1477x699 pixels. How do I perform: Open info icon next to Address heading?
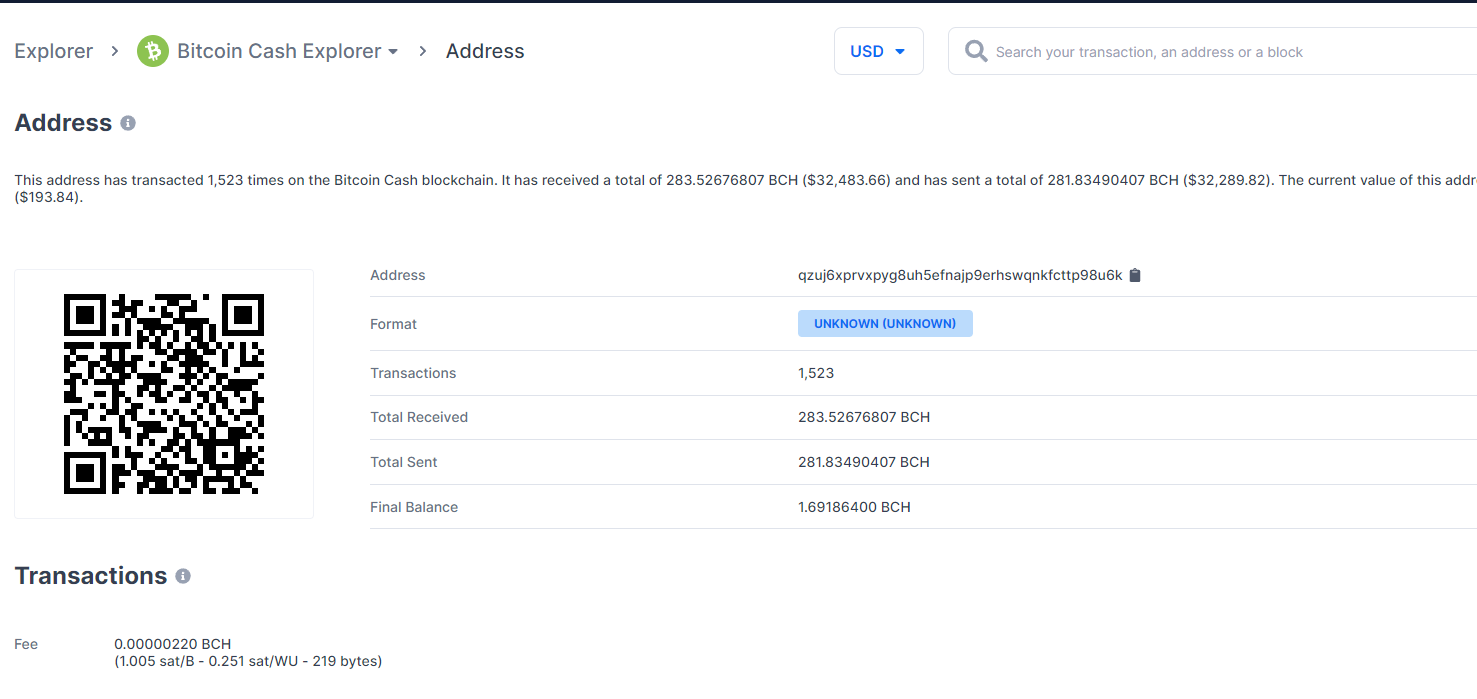pyautogui.click(x=128, y=123)
